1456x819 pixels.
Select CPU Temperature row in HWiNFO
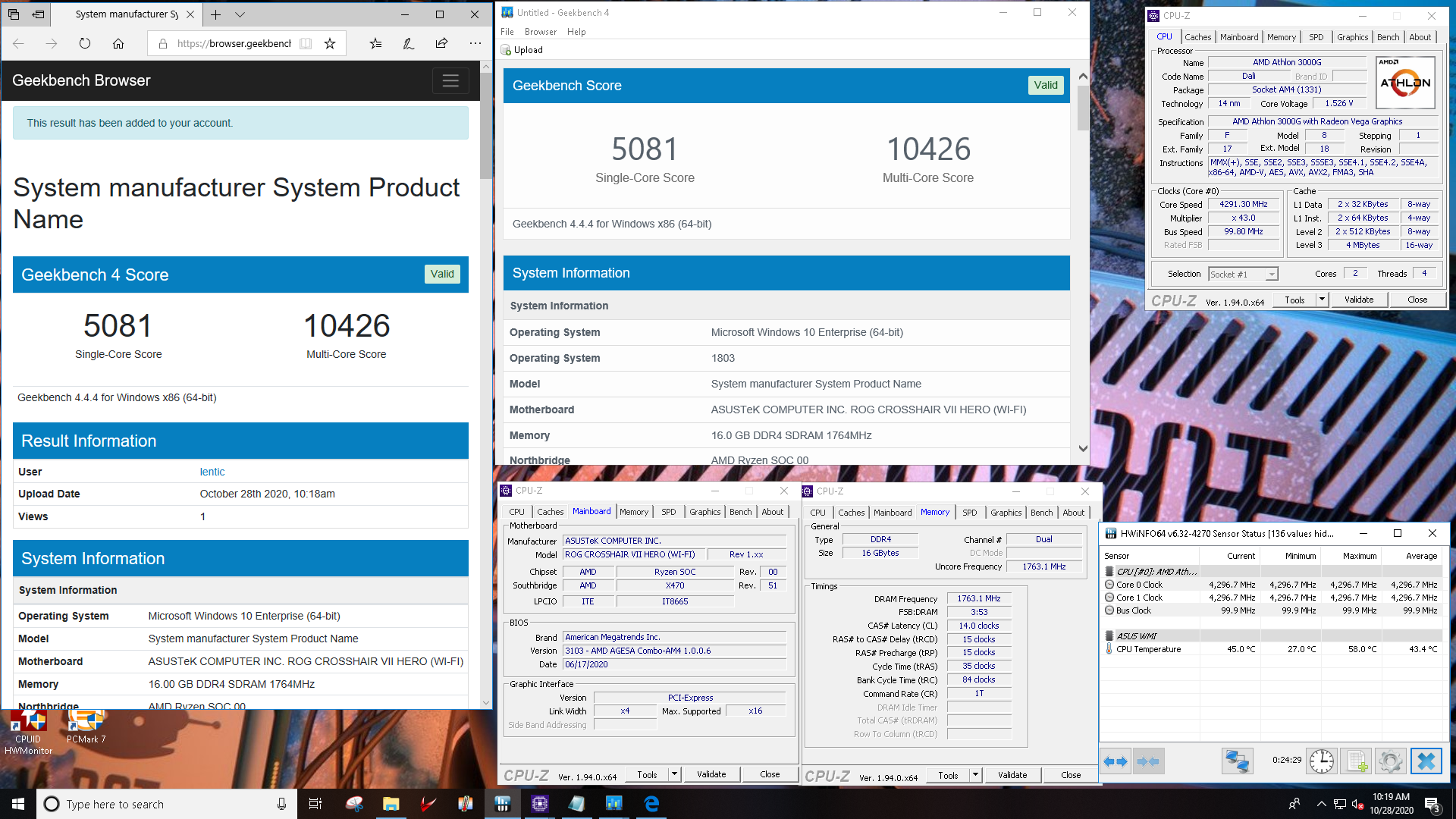click(1272, 649)
